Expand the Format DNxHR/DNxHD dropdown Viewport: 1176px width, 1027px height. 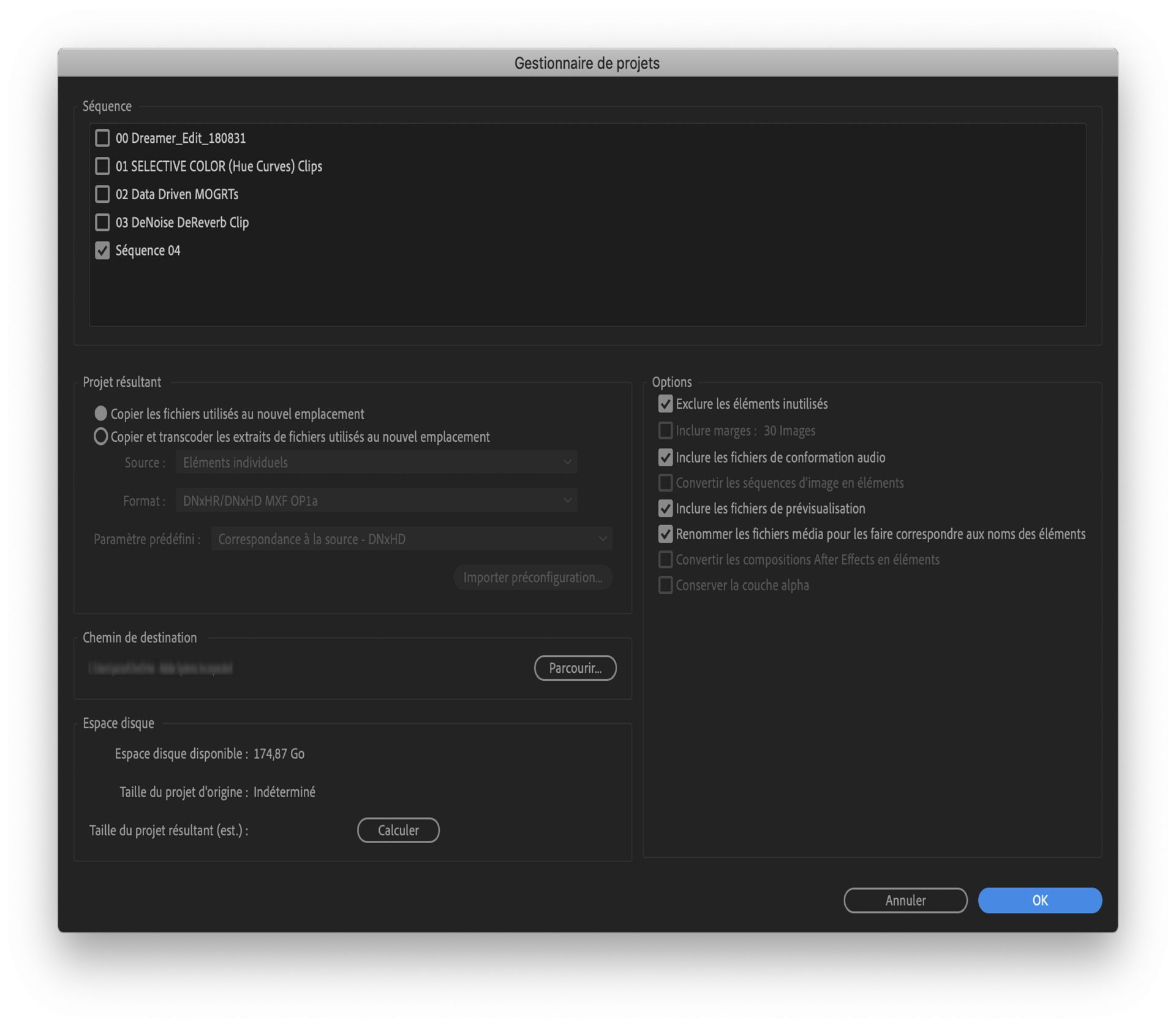(376, 501)
